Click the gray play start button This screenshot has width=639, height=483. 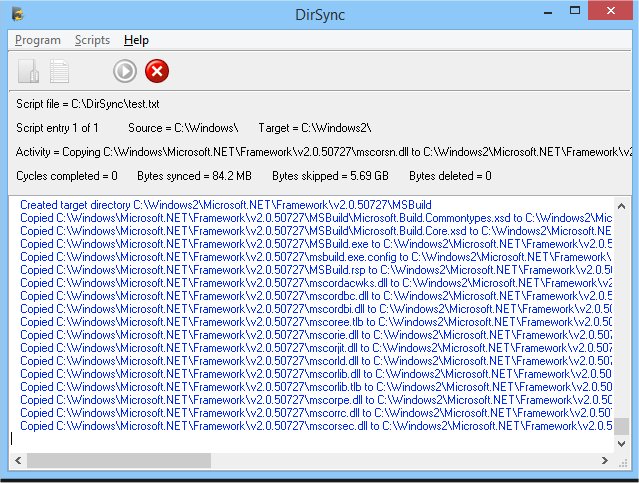click(x=125, y=71)
